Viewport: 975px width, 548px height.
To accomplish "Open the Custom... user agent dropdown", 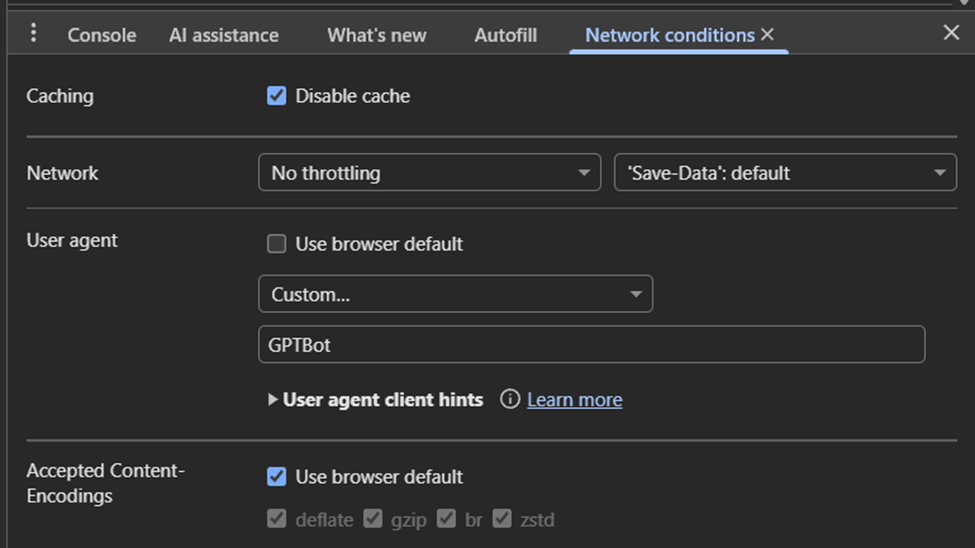I will [455, 294].
